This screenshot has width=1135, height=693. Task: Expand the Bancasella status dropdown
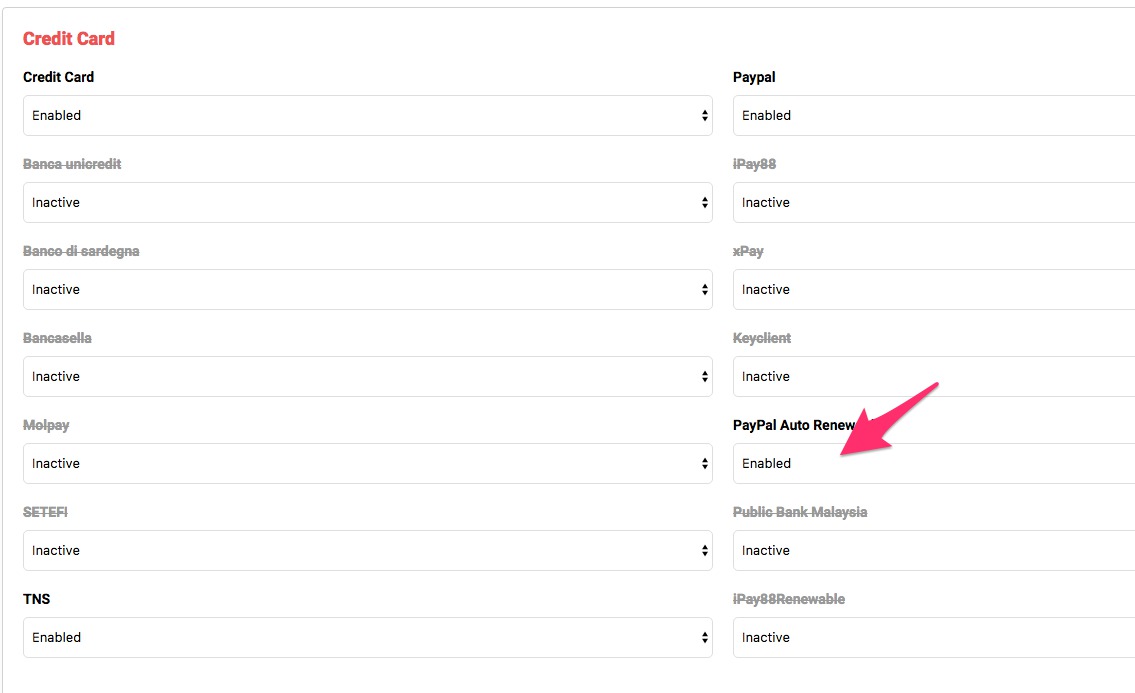click(367, 377)
